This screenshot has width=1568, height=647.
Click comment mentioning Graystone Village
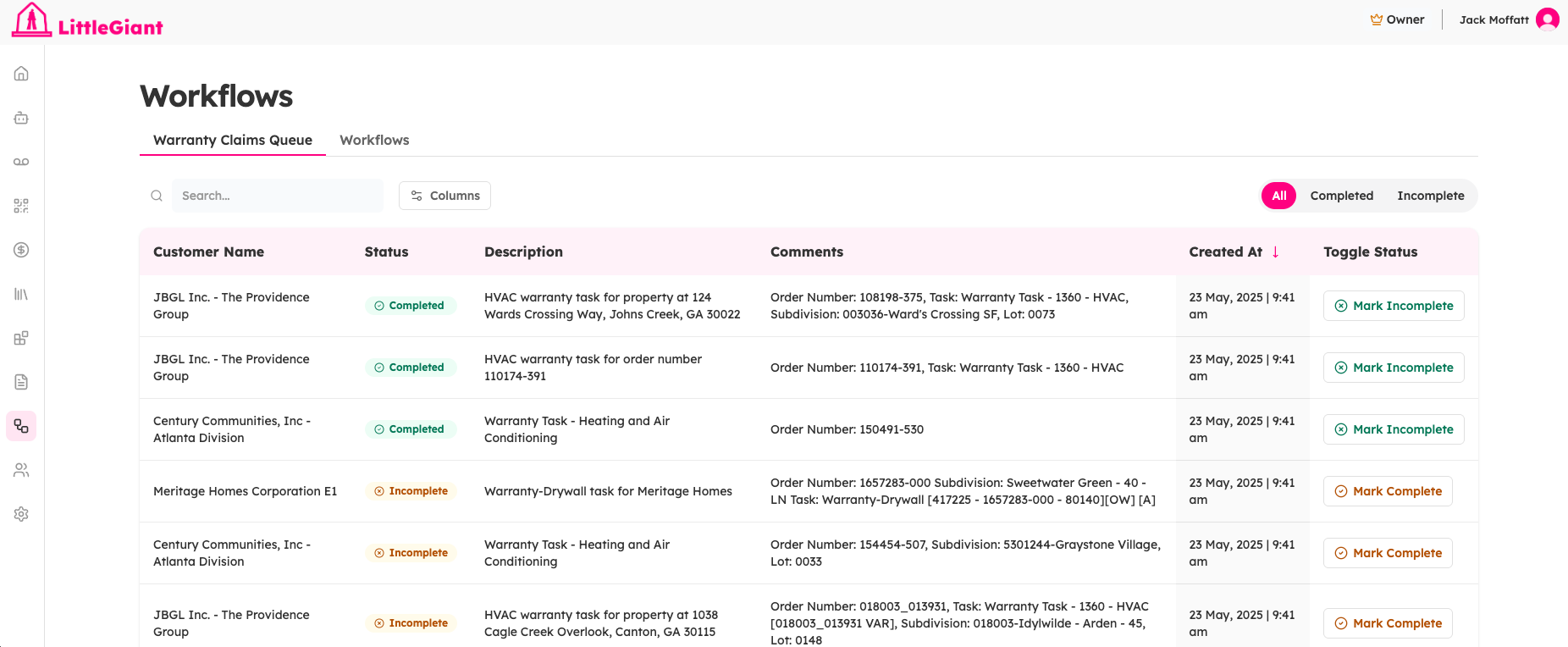(965, 553)
